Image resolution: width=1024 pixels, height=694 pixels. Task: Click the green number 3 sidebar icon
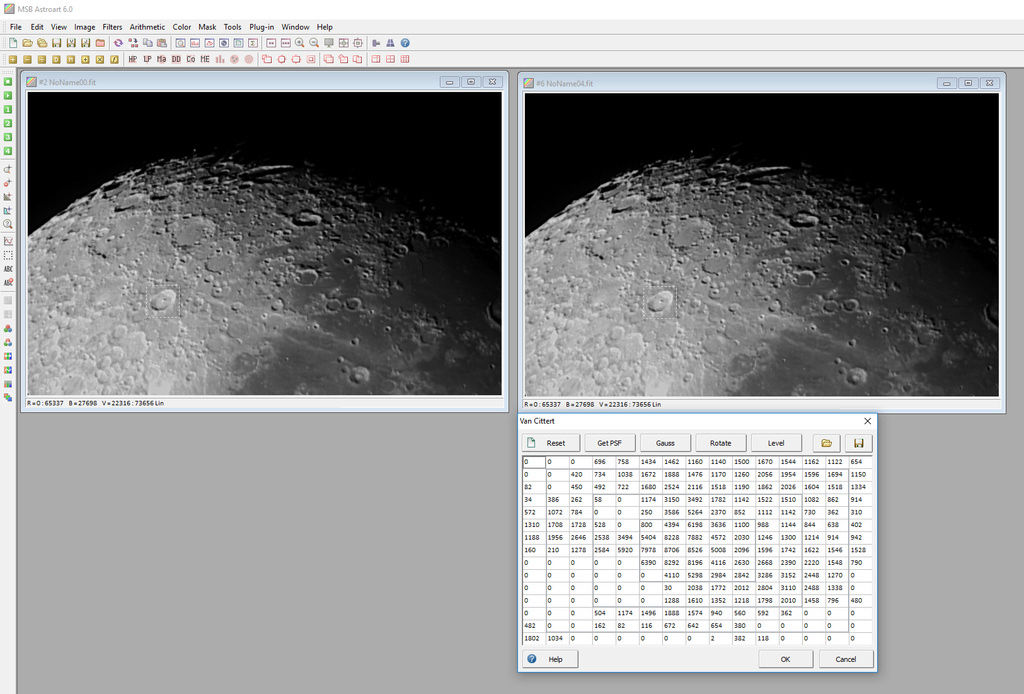tap(8, 138)
